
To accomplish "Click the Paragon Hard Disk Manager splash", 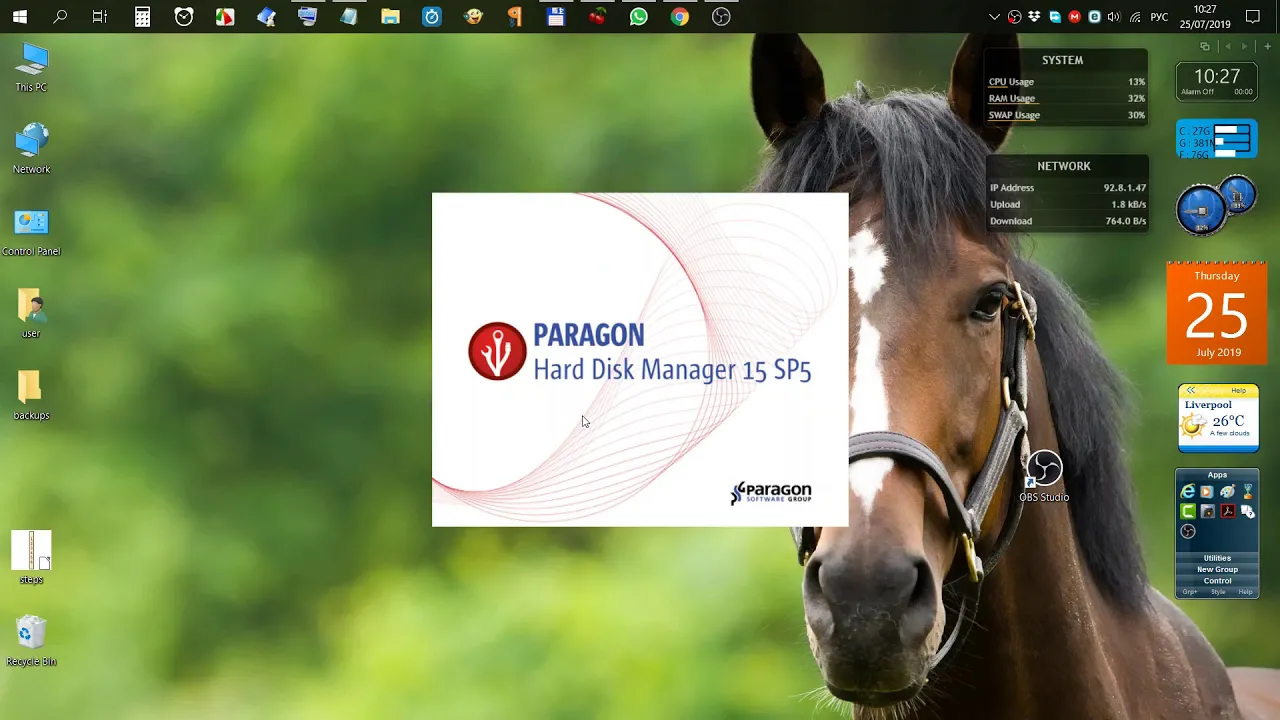I will tap(640, 359).
